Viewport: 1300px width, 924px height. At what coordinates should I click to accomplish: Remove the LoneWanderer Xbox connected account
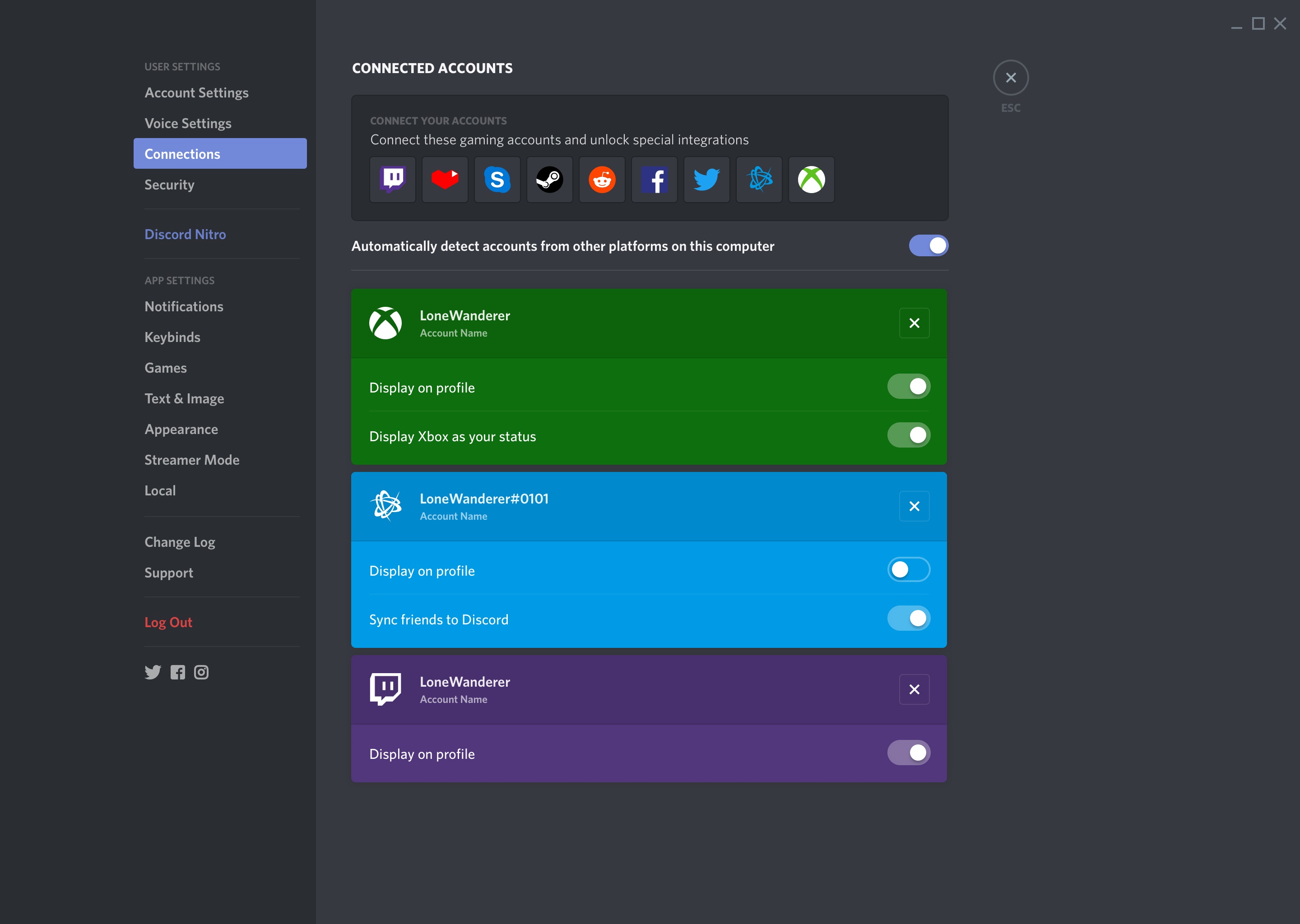(913, 322)
